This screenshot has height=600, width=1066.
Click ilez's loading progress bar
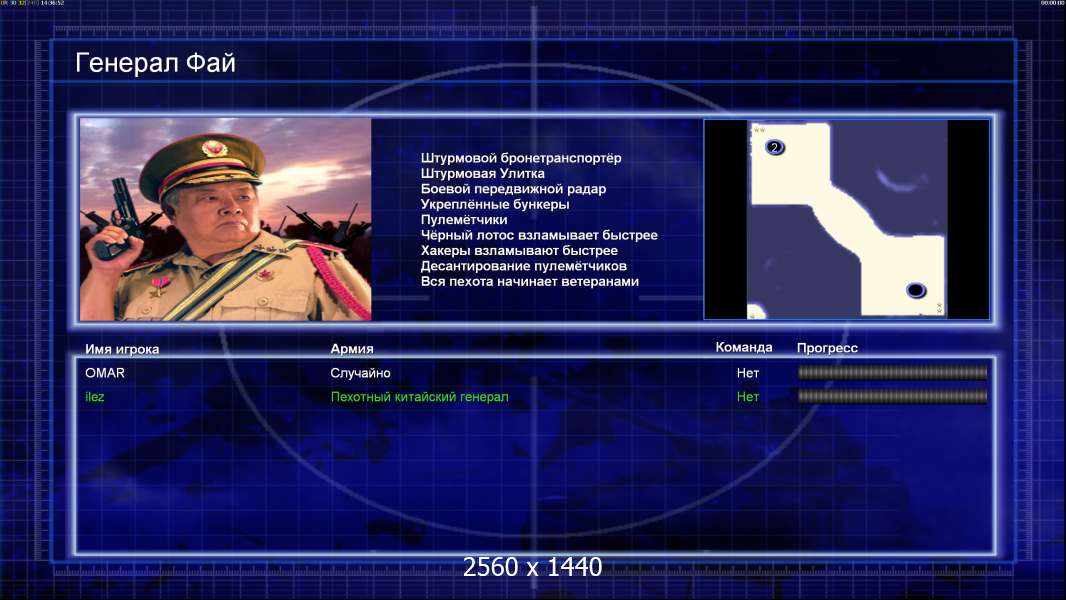click(x=893, y=396)
